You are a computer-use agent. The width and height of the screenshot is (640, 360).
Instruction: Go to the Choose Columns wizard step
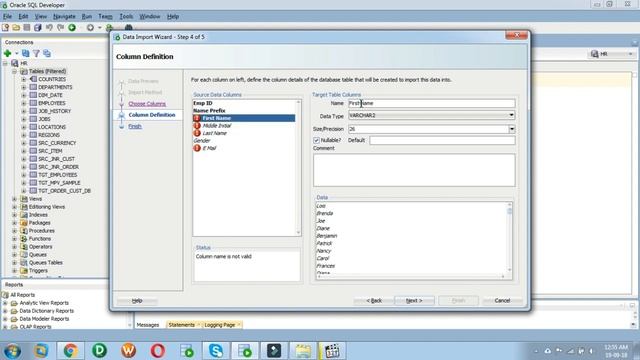[147, 104]
